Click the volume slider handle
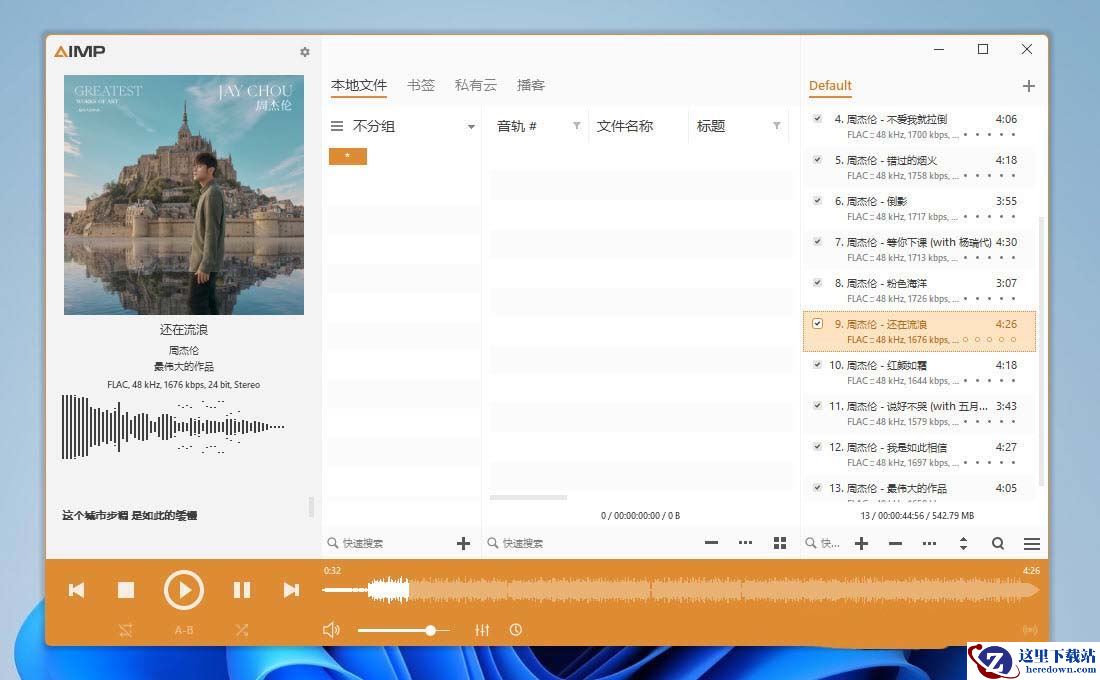The height and width of the screenshot is (680, 1100). click(430, 630)
